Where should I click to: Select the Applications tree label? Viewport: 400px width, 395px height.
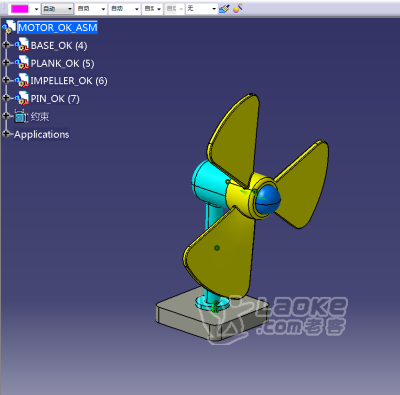[42, 134]
